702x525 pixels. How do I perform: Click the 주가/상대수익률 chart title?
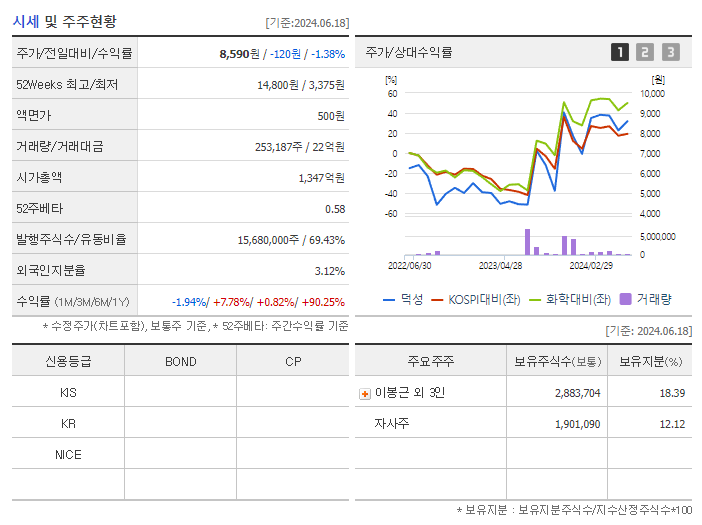pos(409,52)
